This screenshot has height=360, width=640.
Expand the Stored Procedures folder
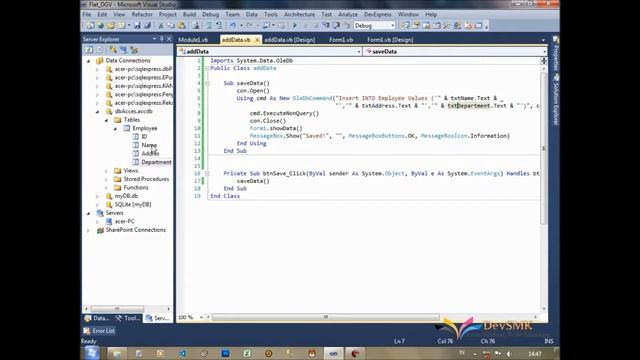click(x=107, y=179)
